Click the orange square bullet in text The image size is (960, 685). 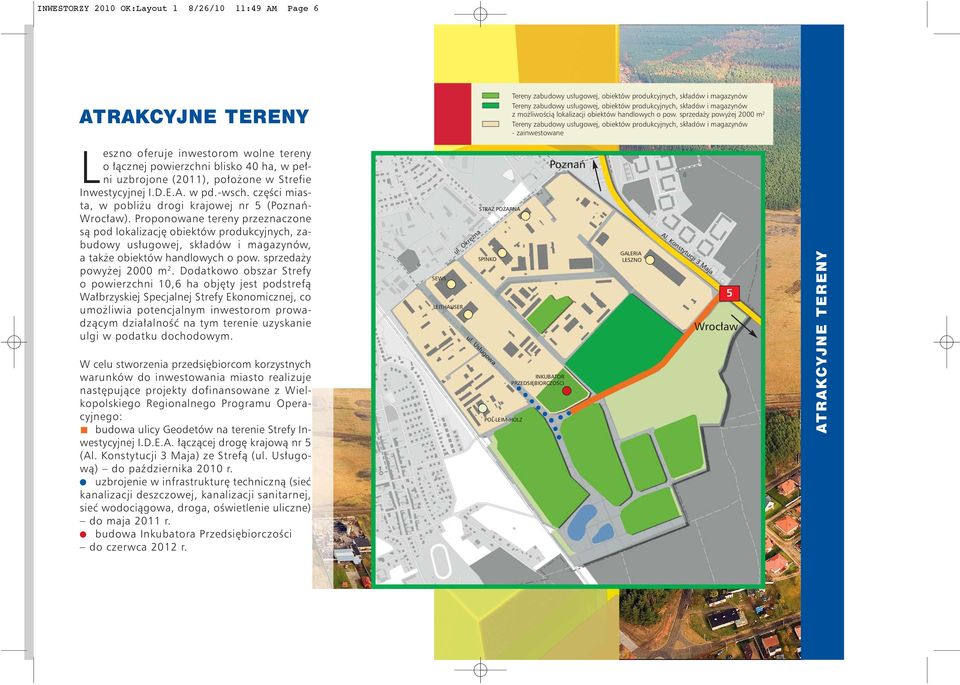84,430
